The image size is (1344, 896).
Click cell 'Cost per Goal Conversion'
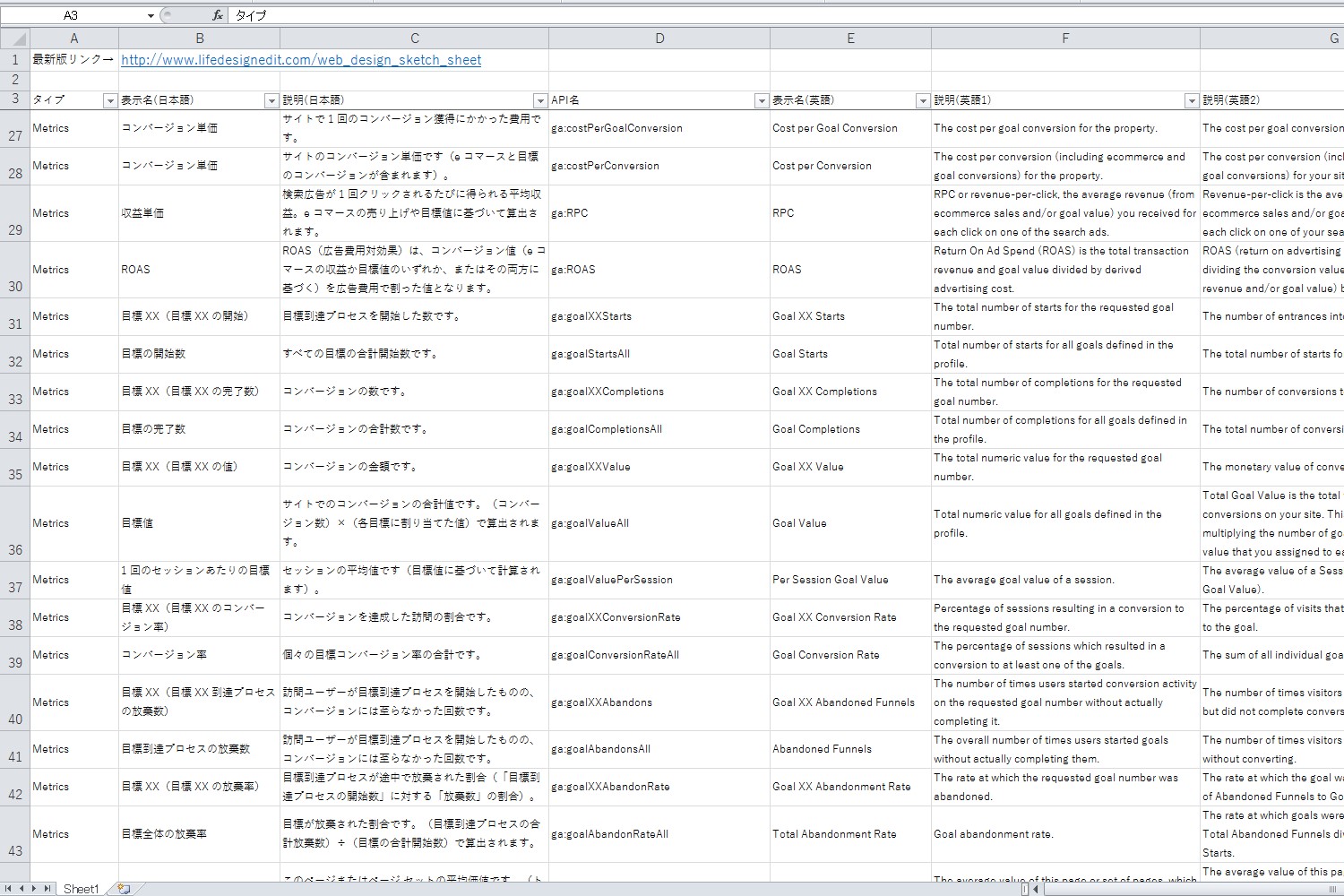pos(850,128)
